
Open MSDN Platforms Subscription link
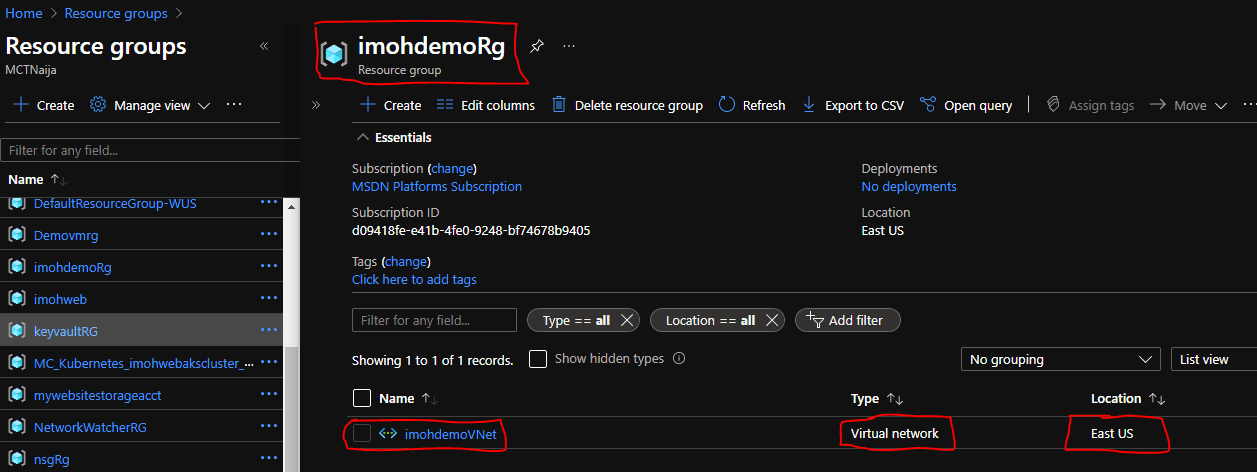(437, 186)
